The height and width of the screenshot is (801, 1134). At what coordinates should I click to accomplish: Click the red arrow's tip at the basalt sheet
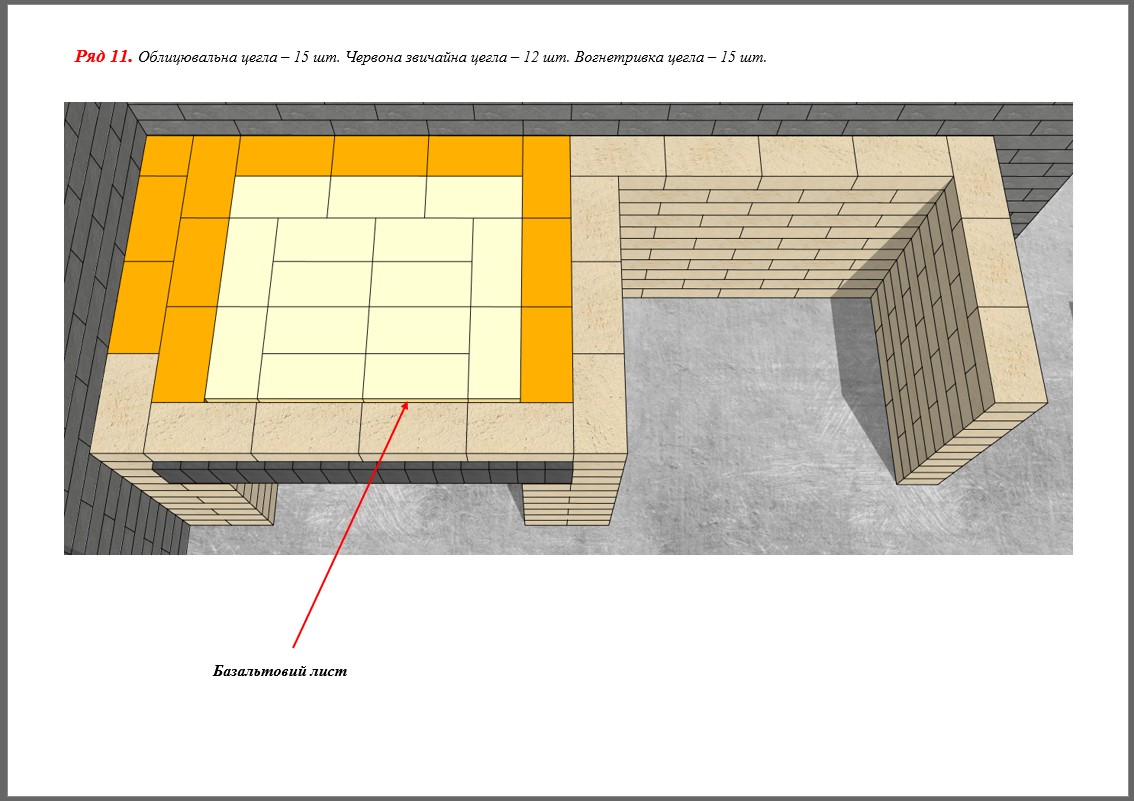point(406,403)
